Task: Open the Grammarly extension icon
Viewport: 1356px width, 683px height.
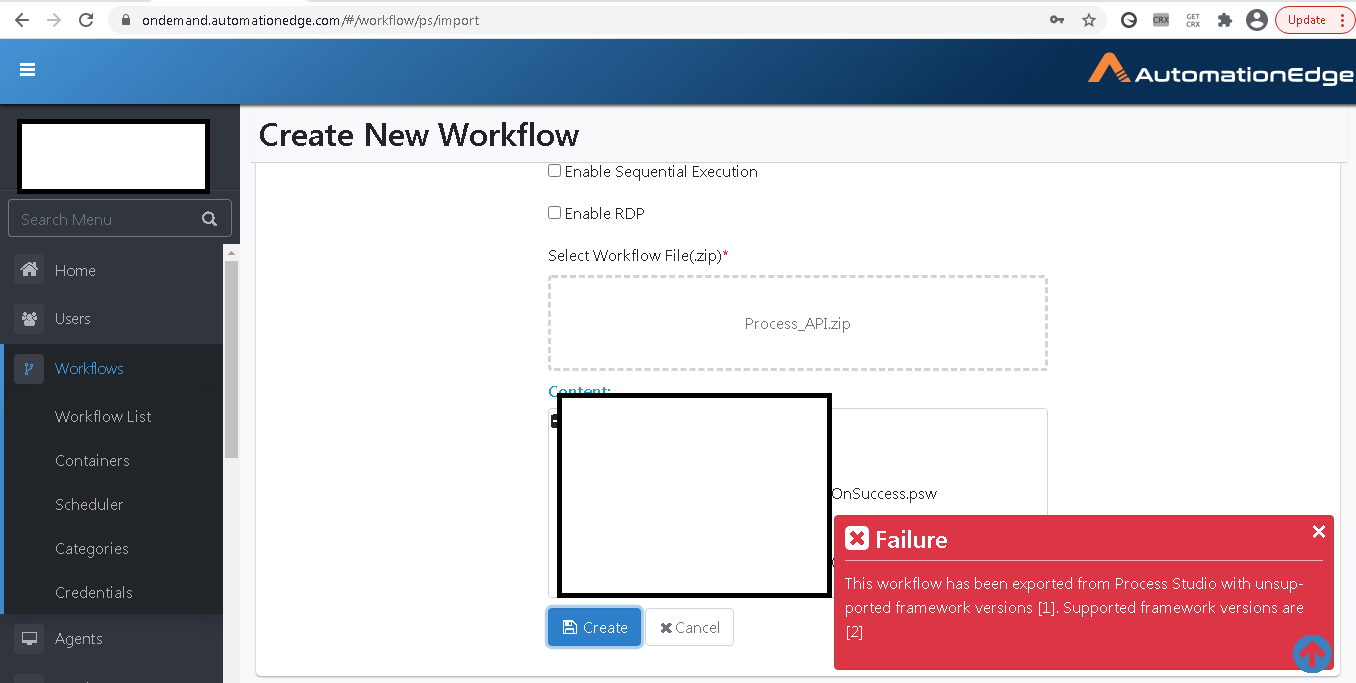Action: [x=1129, y=20]
